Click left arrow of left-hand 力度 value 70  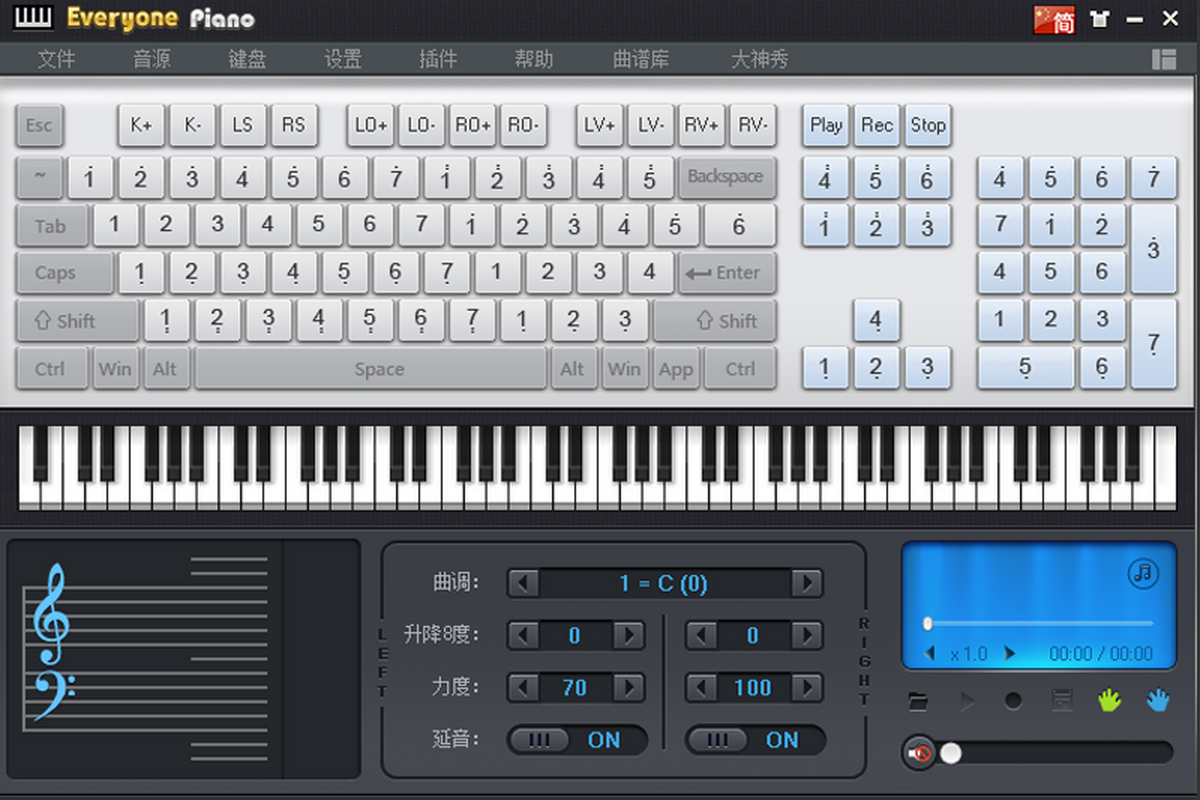(523, 688)
